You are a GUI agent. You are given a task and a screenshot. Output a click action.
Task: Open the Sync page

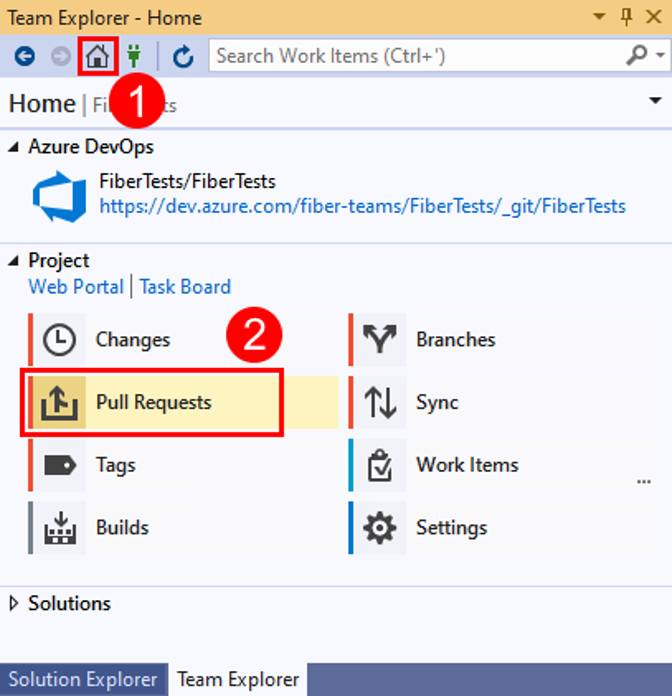[x=437, y=403]
